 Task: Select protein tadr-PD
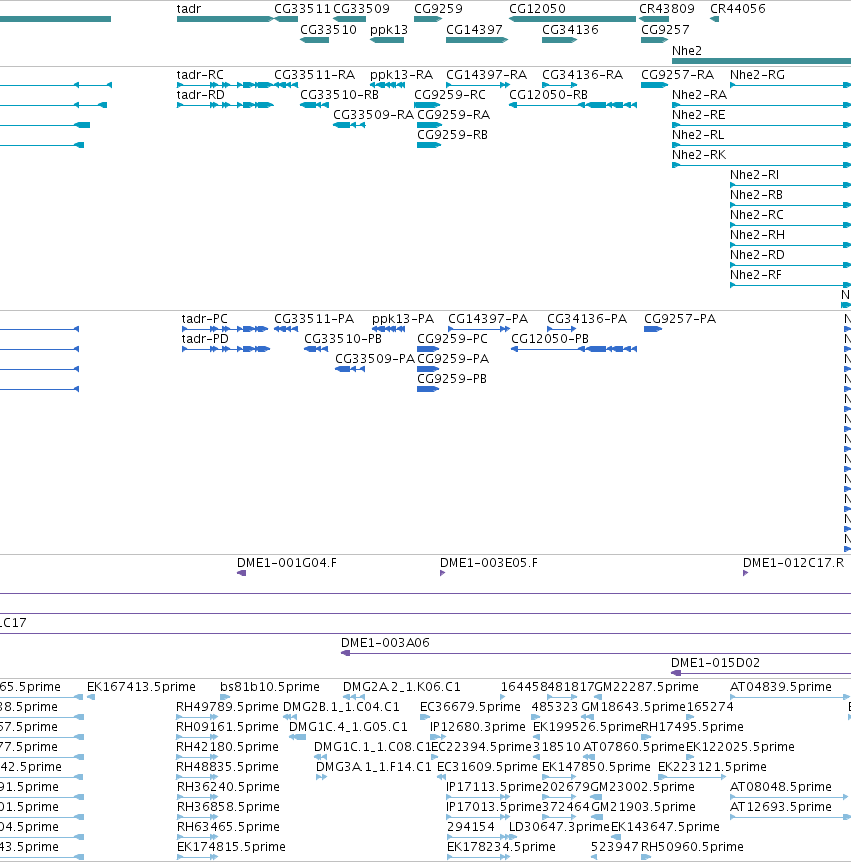coord(205,339)
